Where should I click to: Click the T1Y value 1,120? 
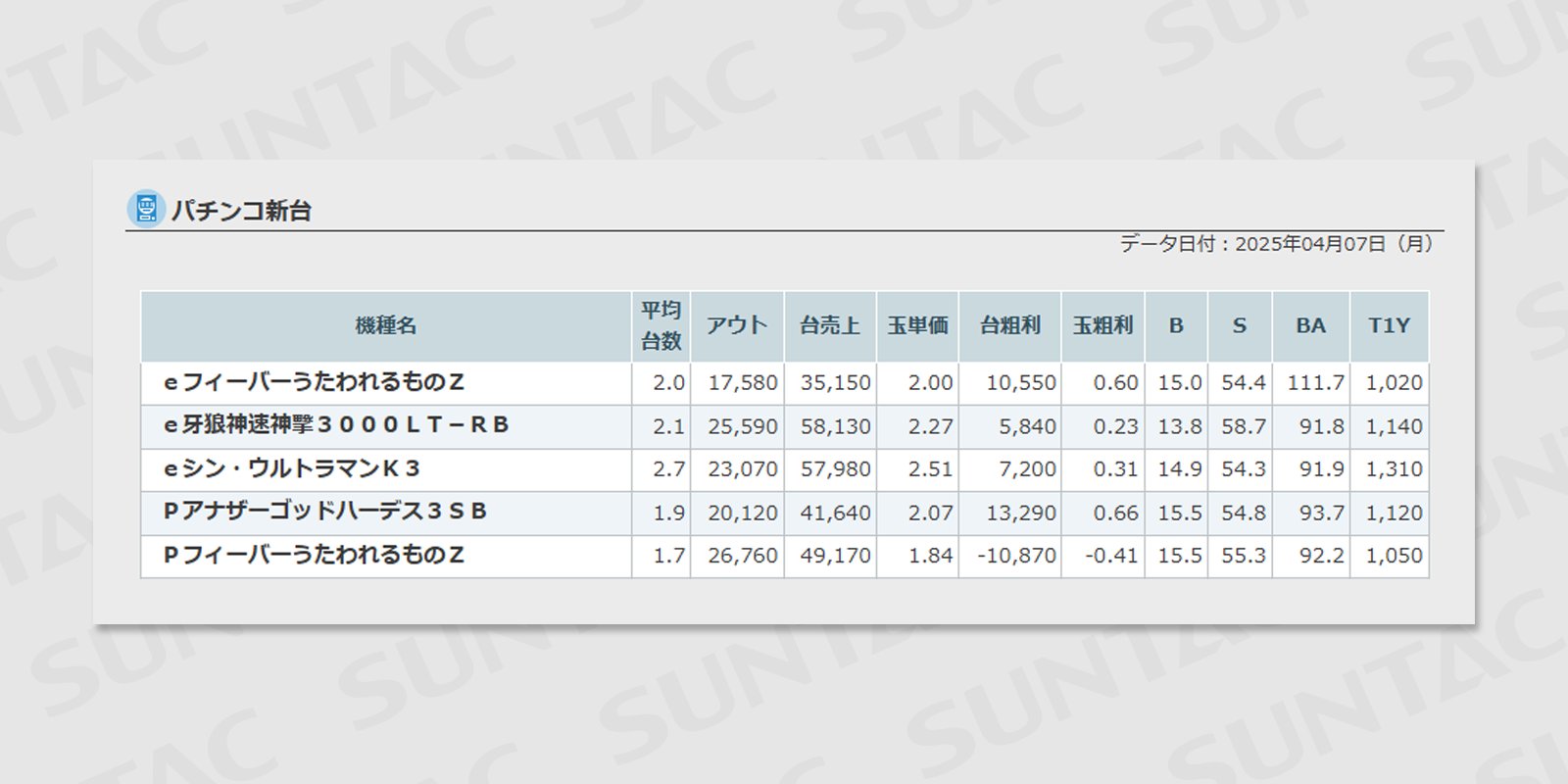pyautogui.click(x=1394, y=513)
